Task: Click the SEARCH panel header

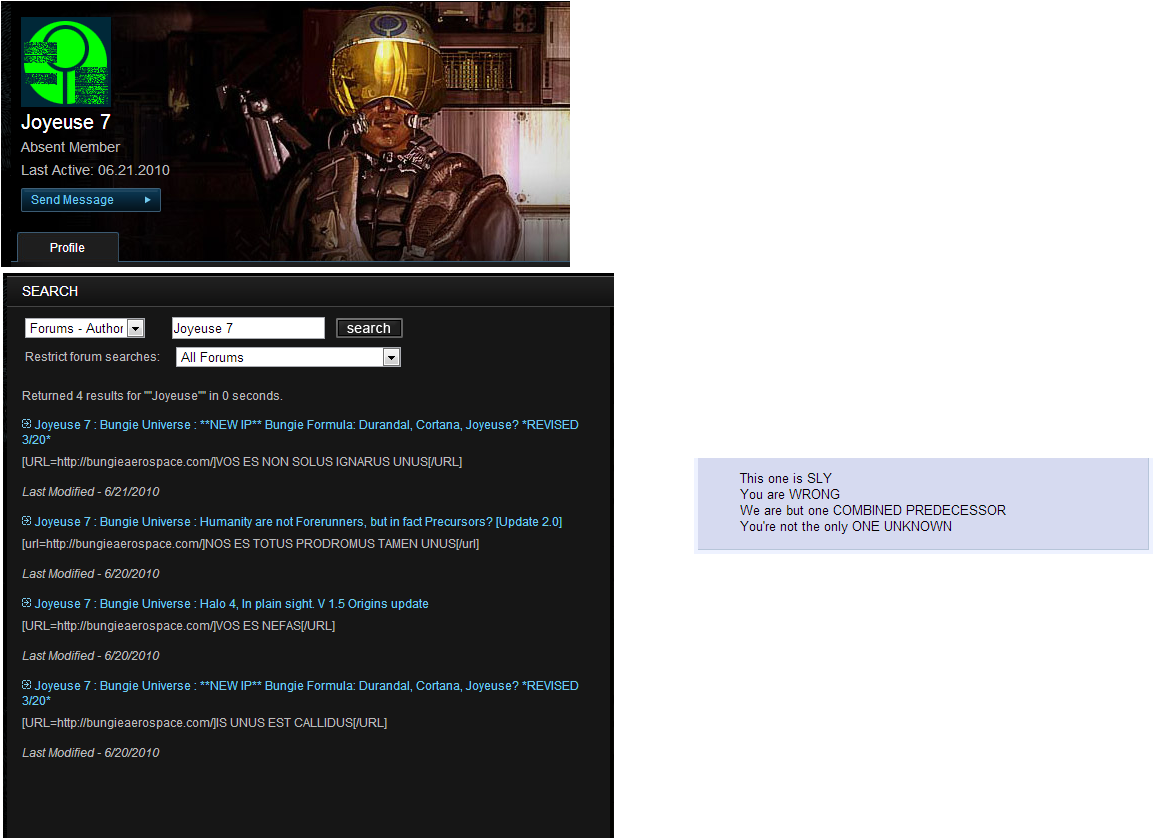Action: [309, 291]
